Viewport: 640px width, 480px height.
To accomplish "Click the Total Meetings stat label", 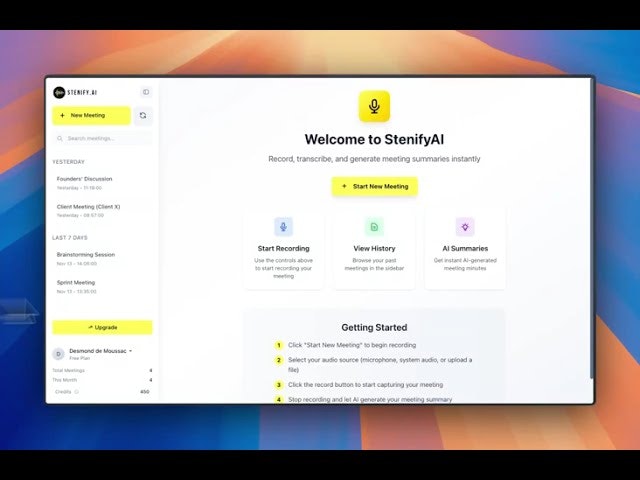I will [x=69, y=371].
